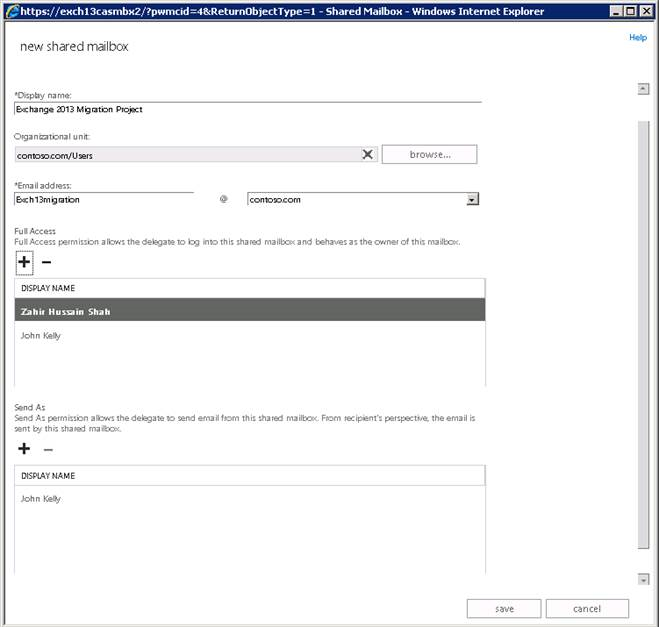Click the Internet Explorer icon in title bar
Screen dimensions: 659x627
(11, 11)
